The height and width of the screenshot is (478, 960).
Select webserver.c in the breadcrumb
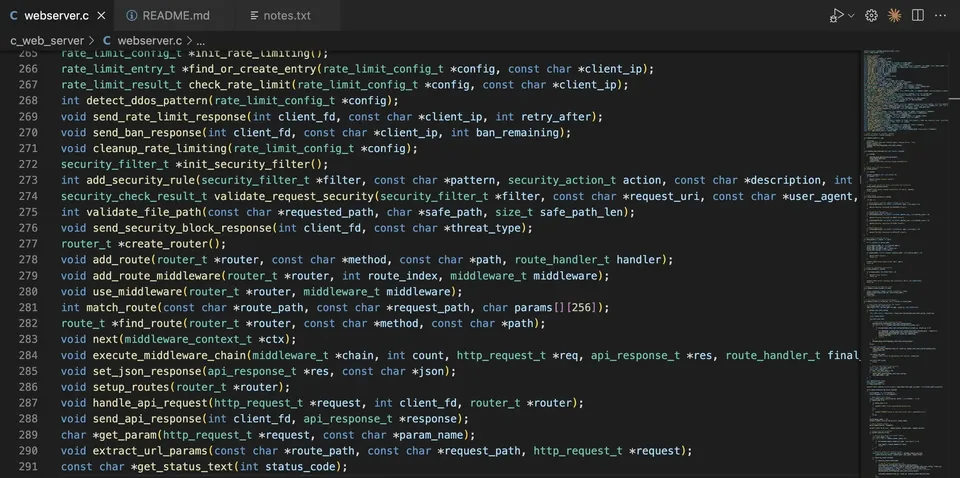point(149,41)
